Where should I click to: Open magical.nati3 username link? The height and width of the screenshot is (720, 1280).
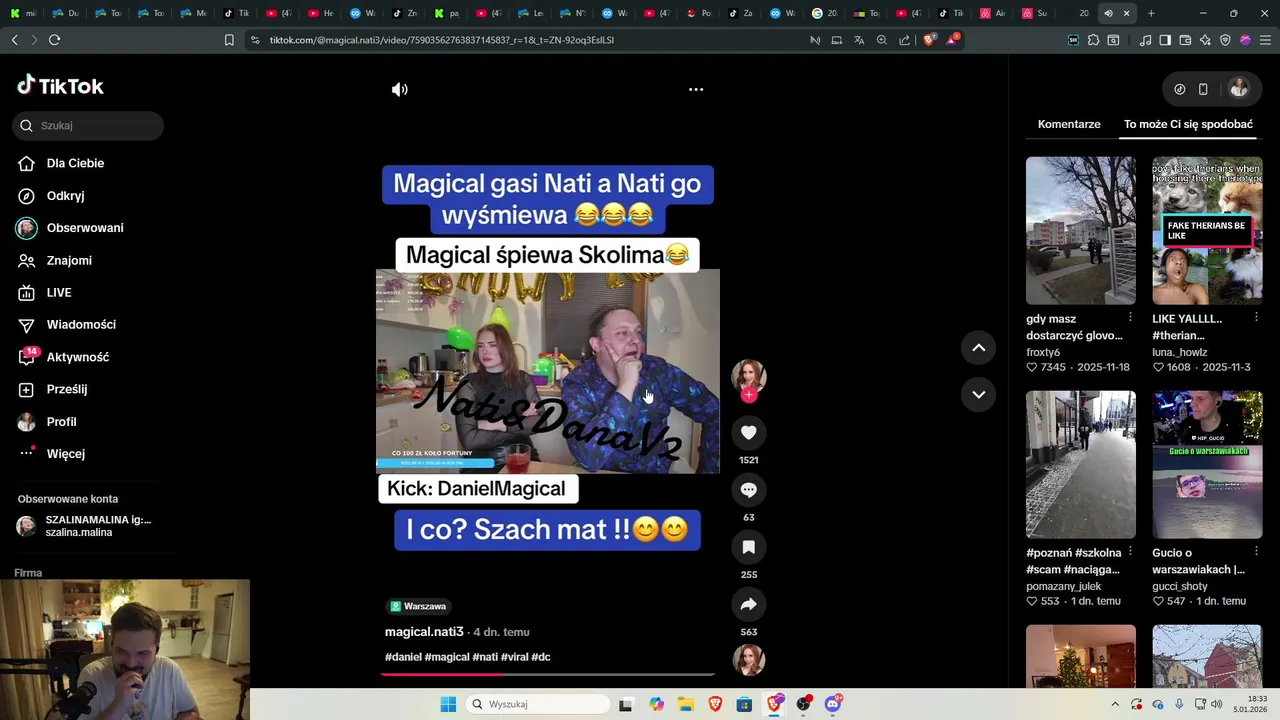pos(424,632)
